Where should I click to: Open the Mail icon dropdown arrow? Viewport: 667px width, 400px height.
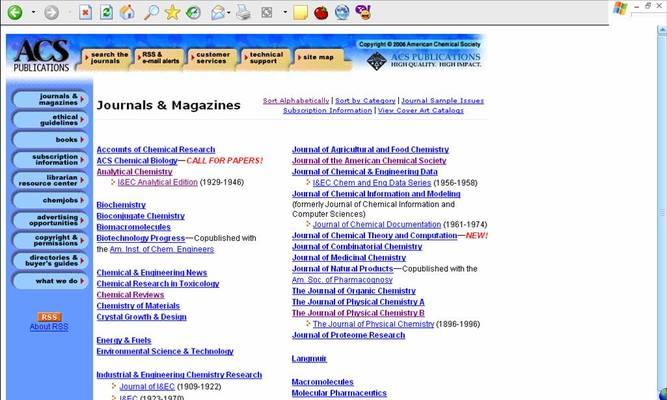pos(229,13)
